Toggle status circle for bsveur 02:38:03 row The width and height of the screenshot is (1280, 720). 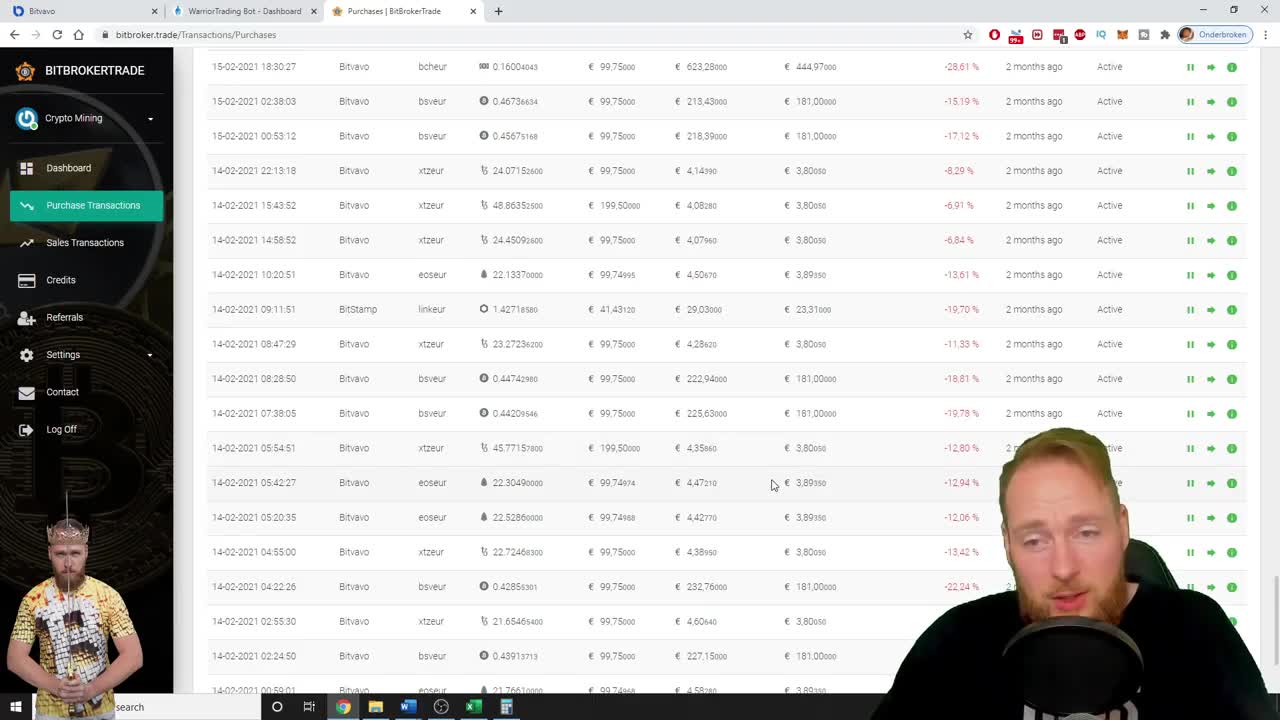click(x=1232, y=102)
